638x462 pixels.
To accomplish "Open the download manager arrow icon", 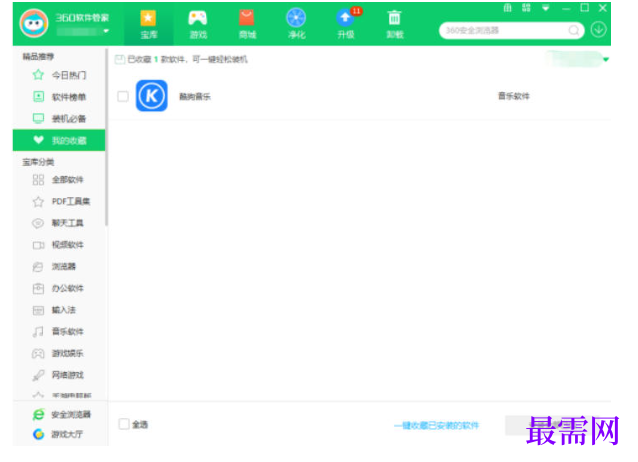I will click(x=598, y=30).
